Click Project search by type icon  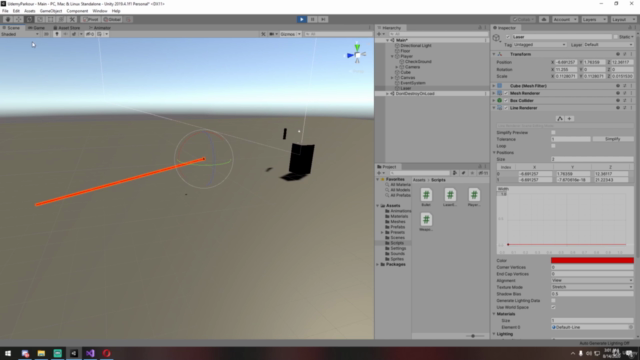[455, 173]
